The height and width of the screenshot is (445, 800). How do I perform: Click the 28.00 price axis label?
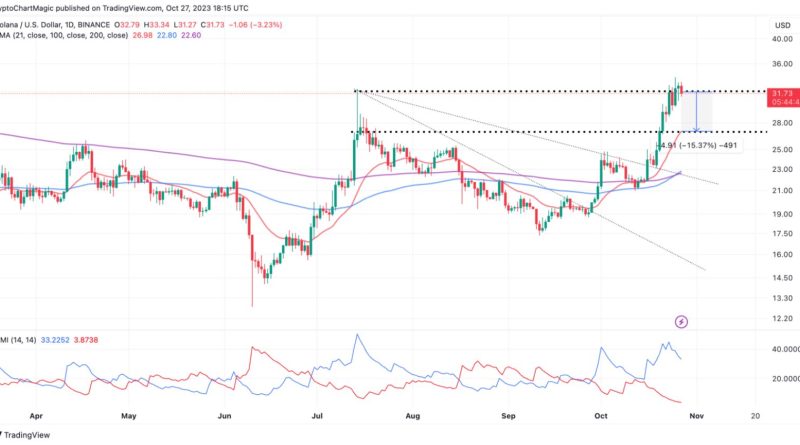782,123
